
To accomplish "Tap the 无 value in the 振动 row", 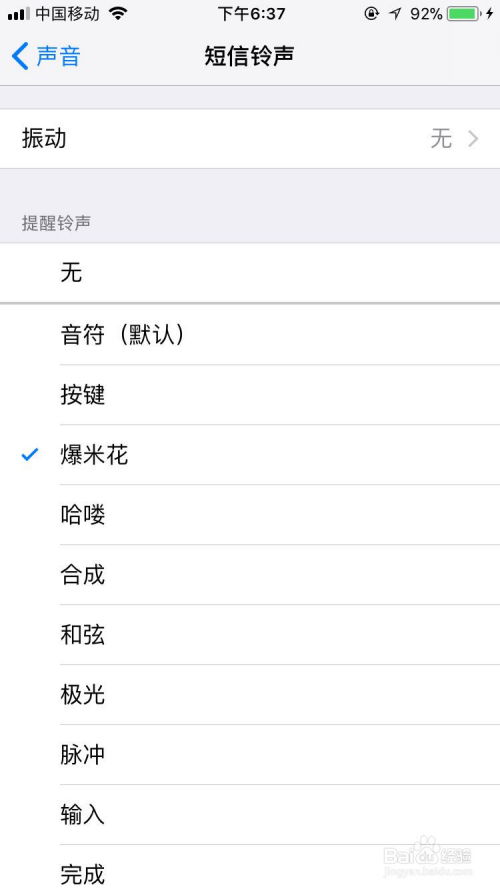I will pyautogui.click(x=441, y=138).
